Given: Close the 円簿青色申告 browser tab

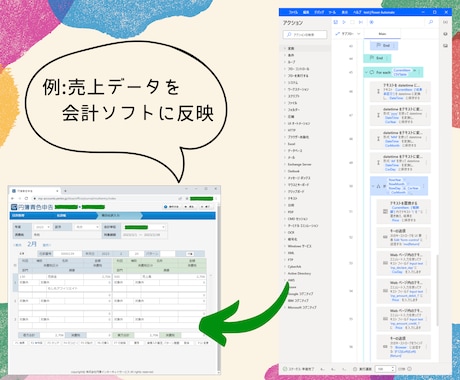Looking at the screenshot, I should 57,191.
